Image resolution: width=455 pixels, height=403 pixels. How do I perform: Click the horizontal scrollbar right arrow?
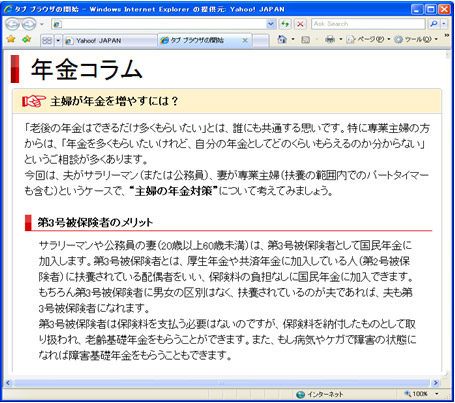(x=435, y=383)
